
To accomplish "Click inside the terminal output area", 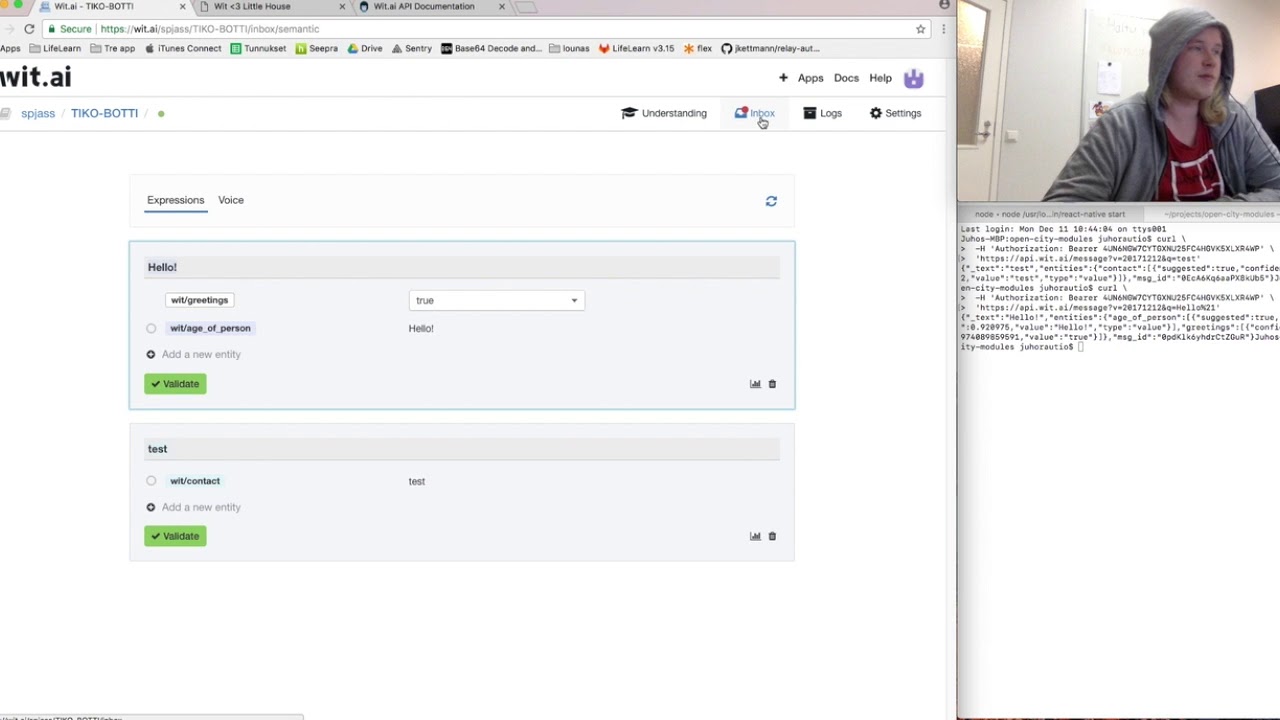I will 1118,470.
